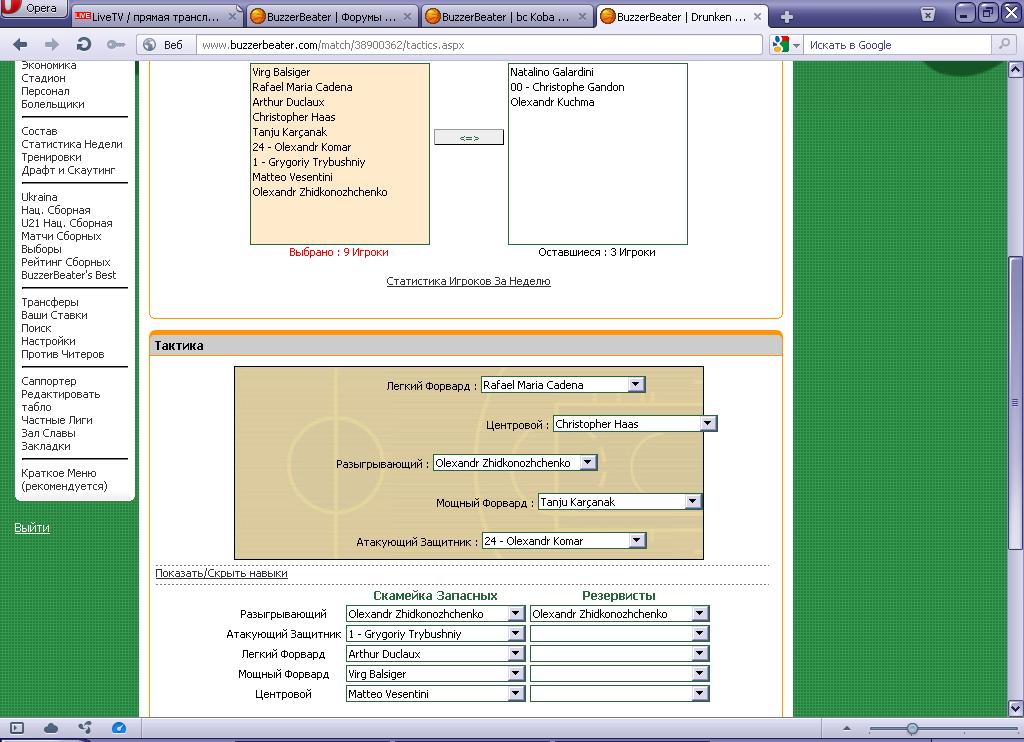Open bench dropdown showing 1 - Grygoriy Trybushniy

click(436, 634)
